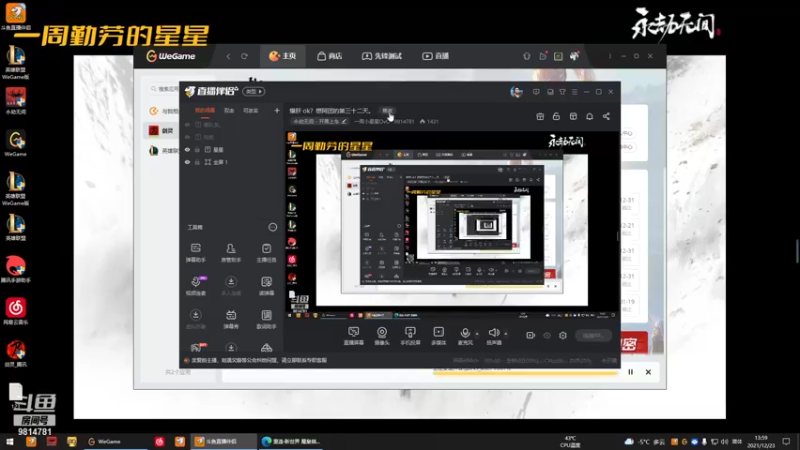This screenshot has height=450, width=800.
Task: Click the WeGame refresh arrow icon
Action: click(244, 56)
